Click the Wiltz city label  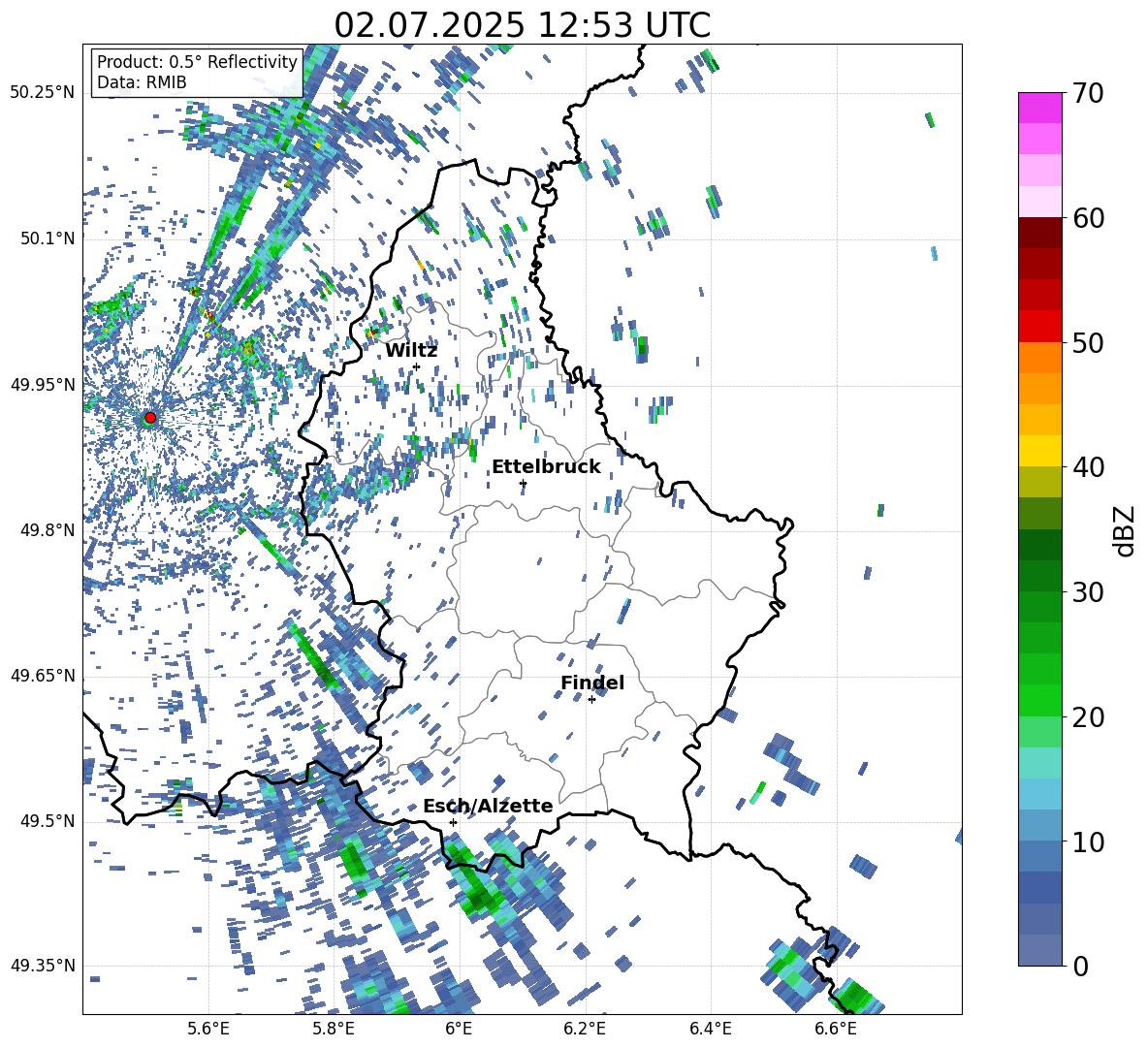click(411, 351)
